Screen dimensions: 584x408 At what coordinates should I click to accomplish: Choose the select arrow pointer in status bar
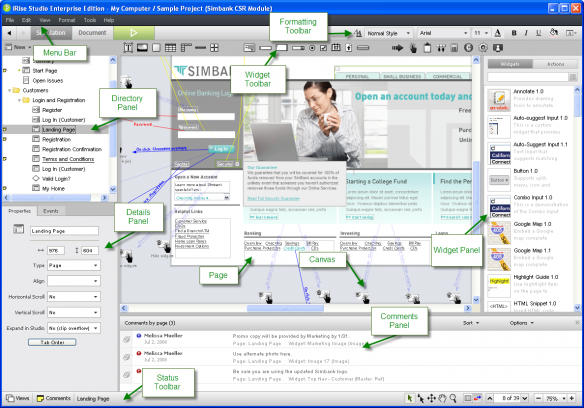coord(410,398)
